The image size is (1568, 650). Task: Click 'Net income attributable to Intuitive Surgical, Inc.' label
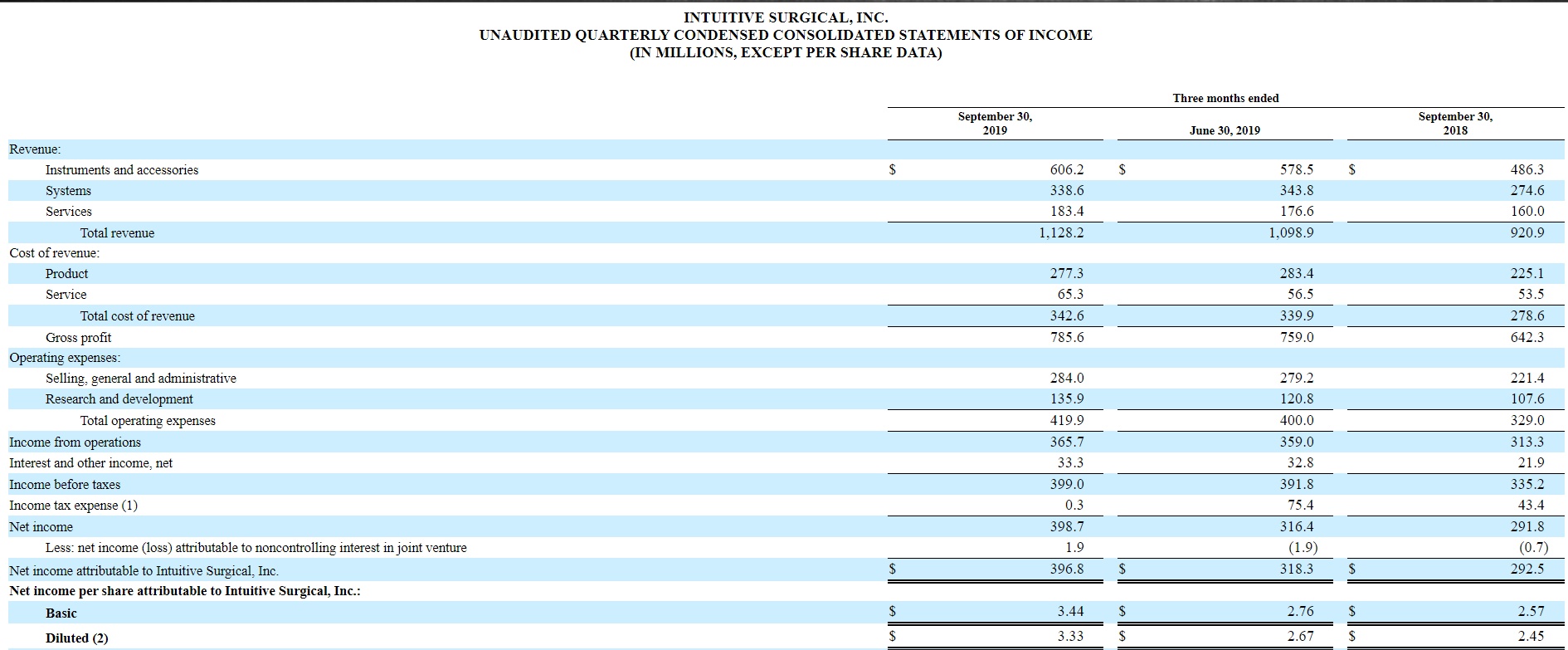tap(144, 571)
